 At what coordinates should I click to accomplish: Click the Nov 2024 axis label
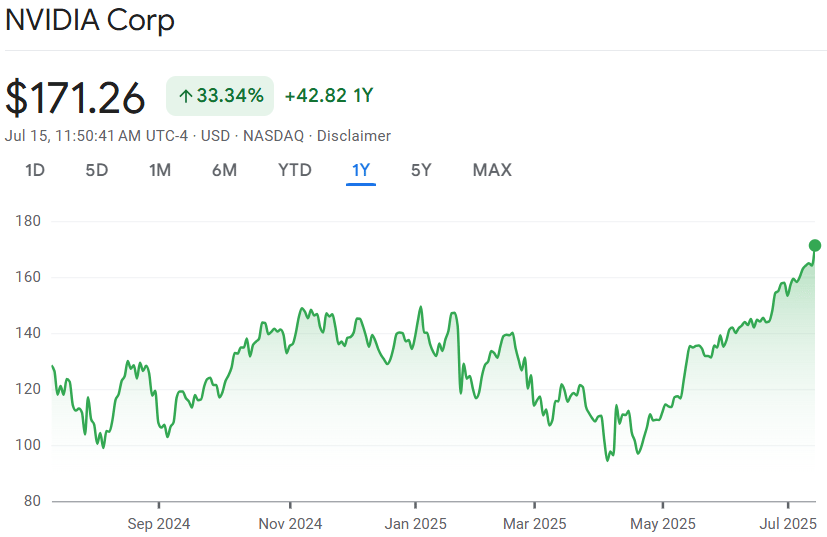point(290,524)
